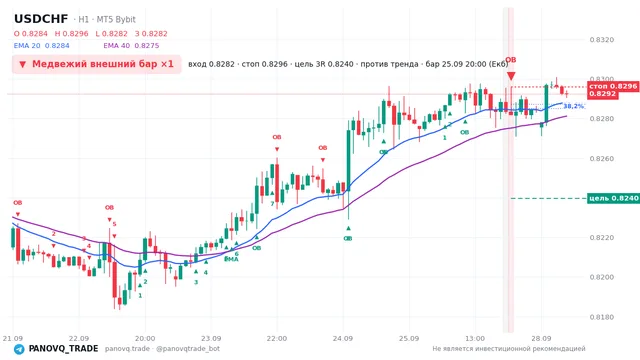Viewport: 640px width, 360px height.
Task: Click the red 0.8292 current price tag
Action: pos(602,94)
